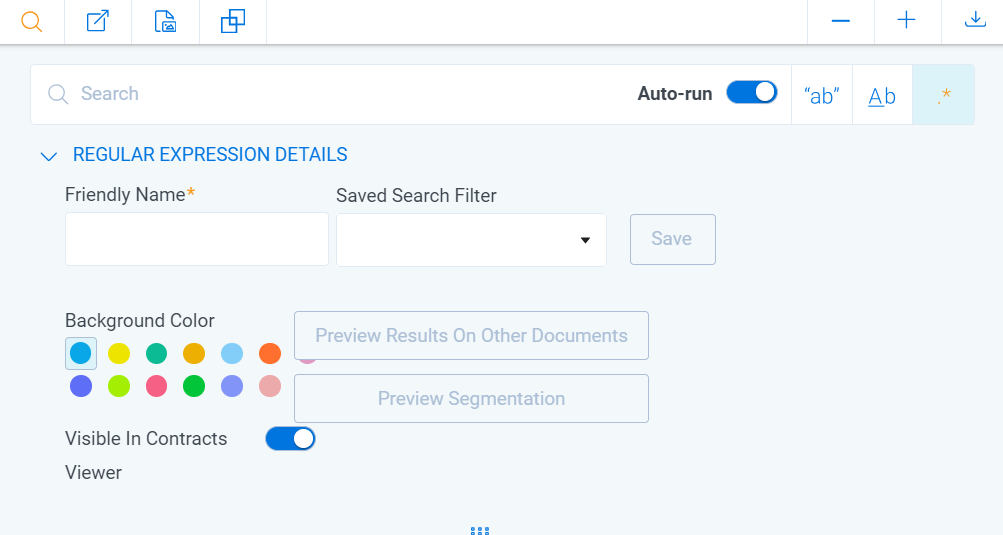Click the Friendly Name input field
Image resolution: width=1003 pixels, height=535 pixels.
[197, 239]
